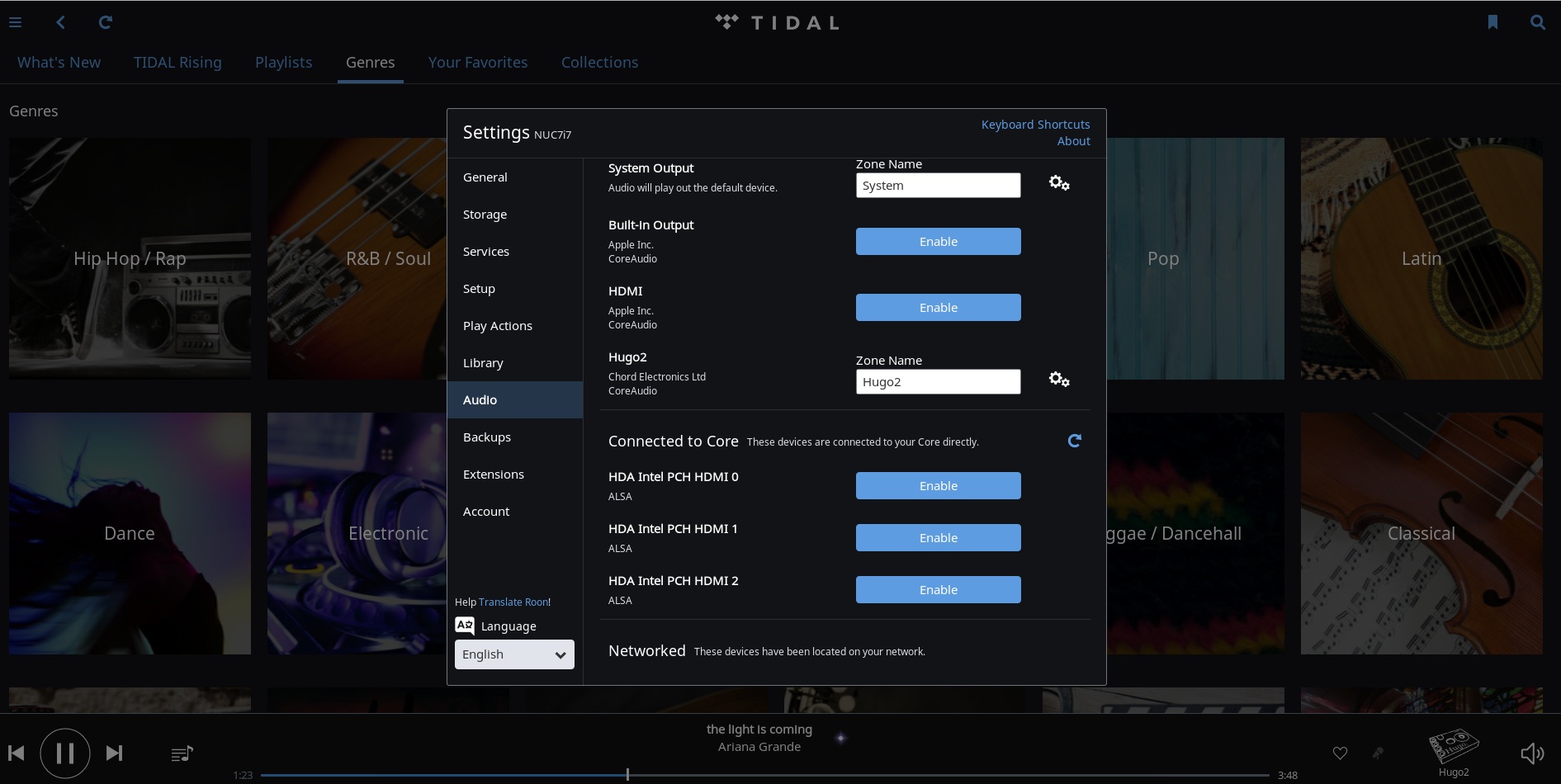Skip to previous track
Image resolution: width=1561 pixels, height=784 pixels.
[x=16, y=753]
